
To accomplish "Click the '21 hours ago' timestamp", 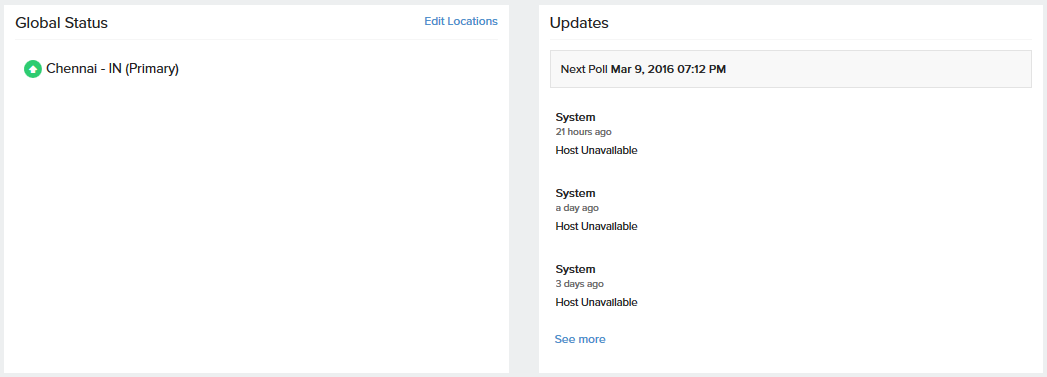I will click(x=583, y=132).
